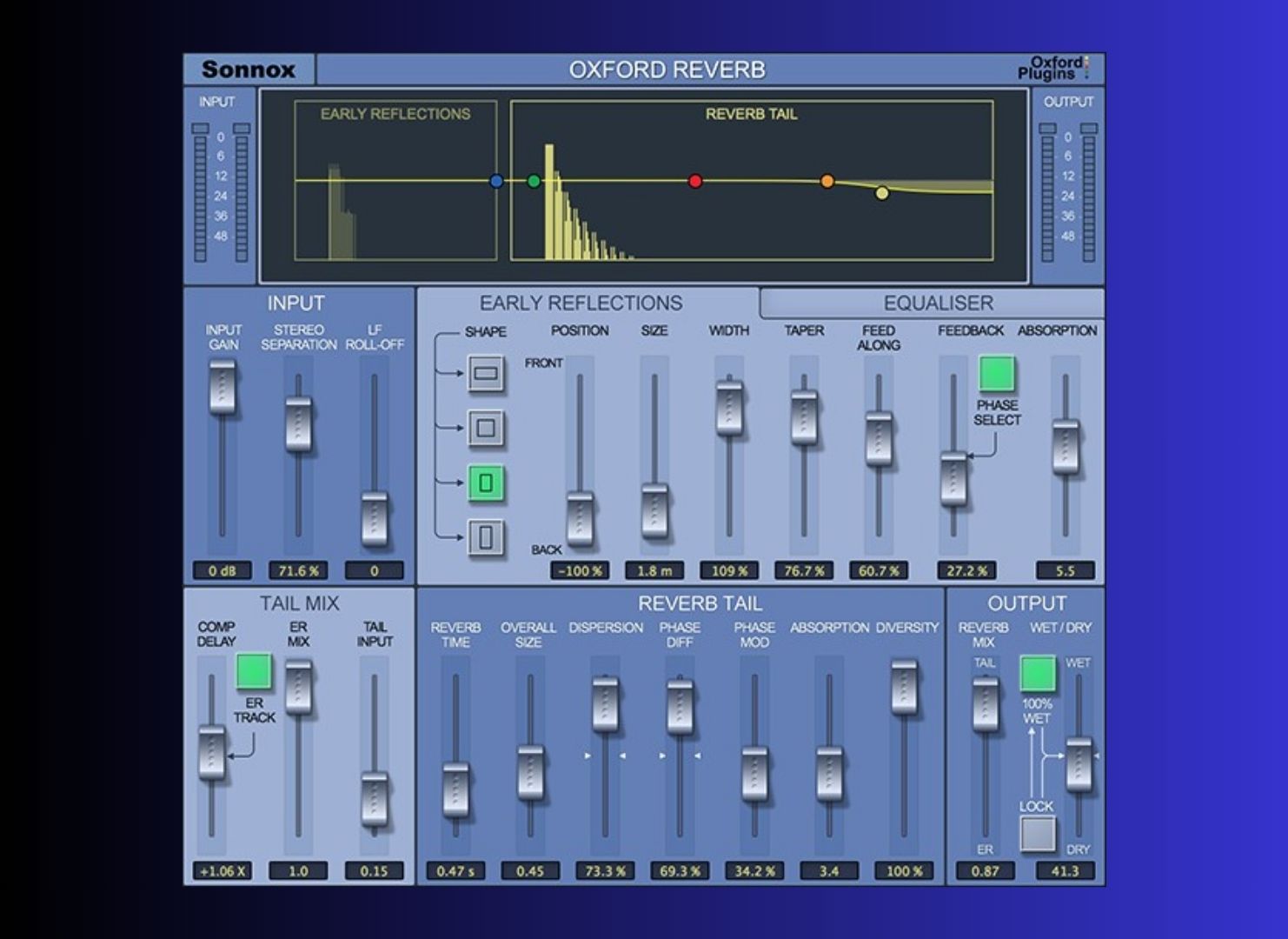Click the Input Gain slider handle
This screenshot has width=1288, height=939.
click(222, 388)
